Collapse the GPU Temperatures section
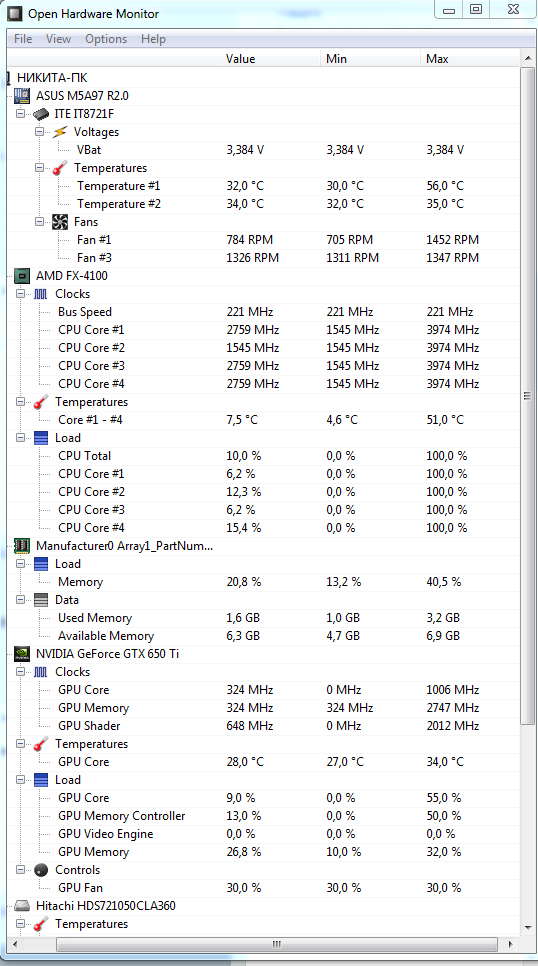 [x=21, y=744]
